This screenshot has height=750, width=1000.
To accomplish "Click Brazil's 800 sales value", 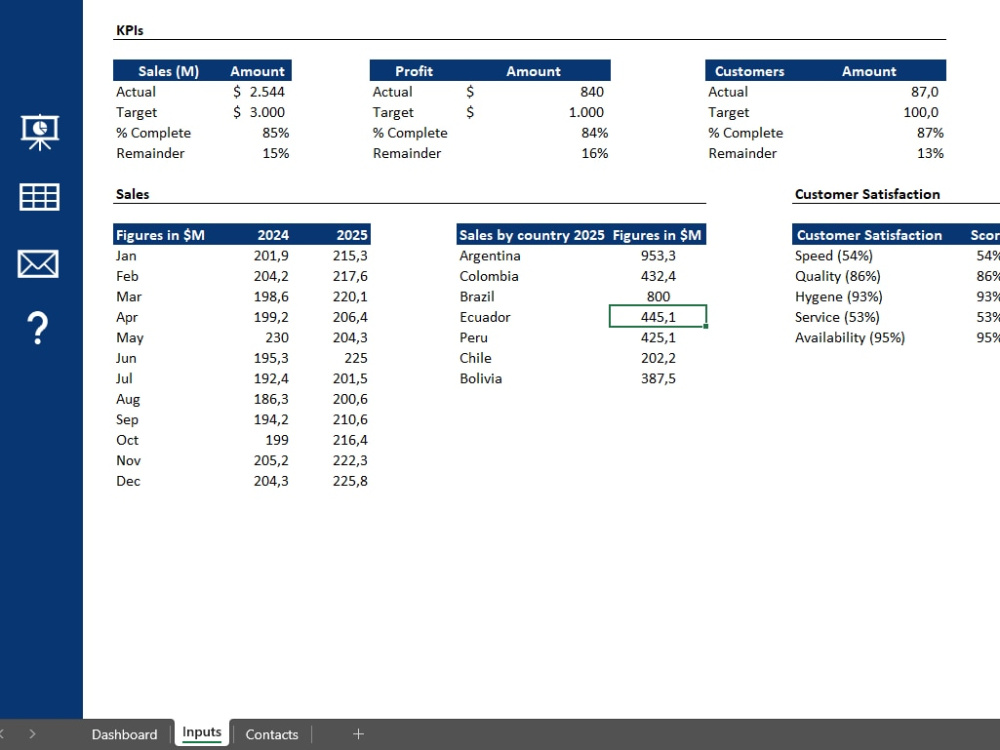I will tap(658, 297).
